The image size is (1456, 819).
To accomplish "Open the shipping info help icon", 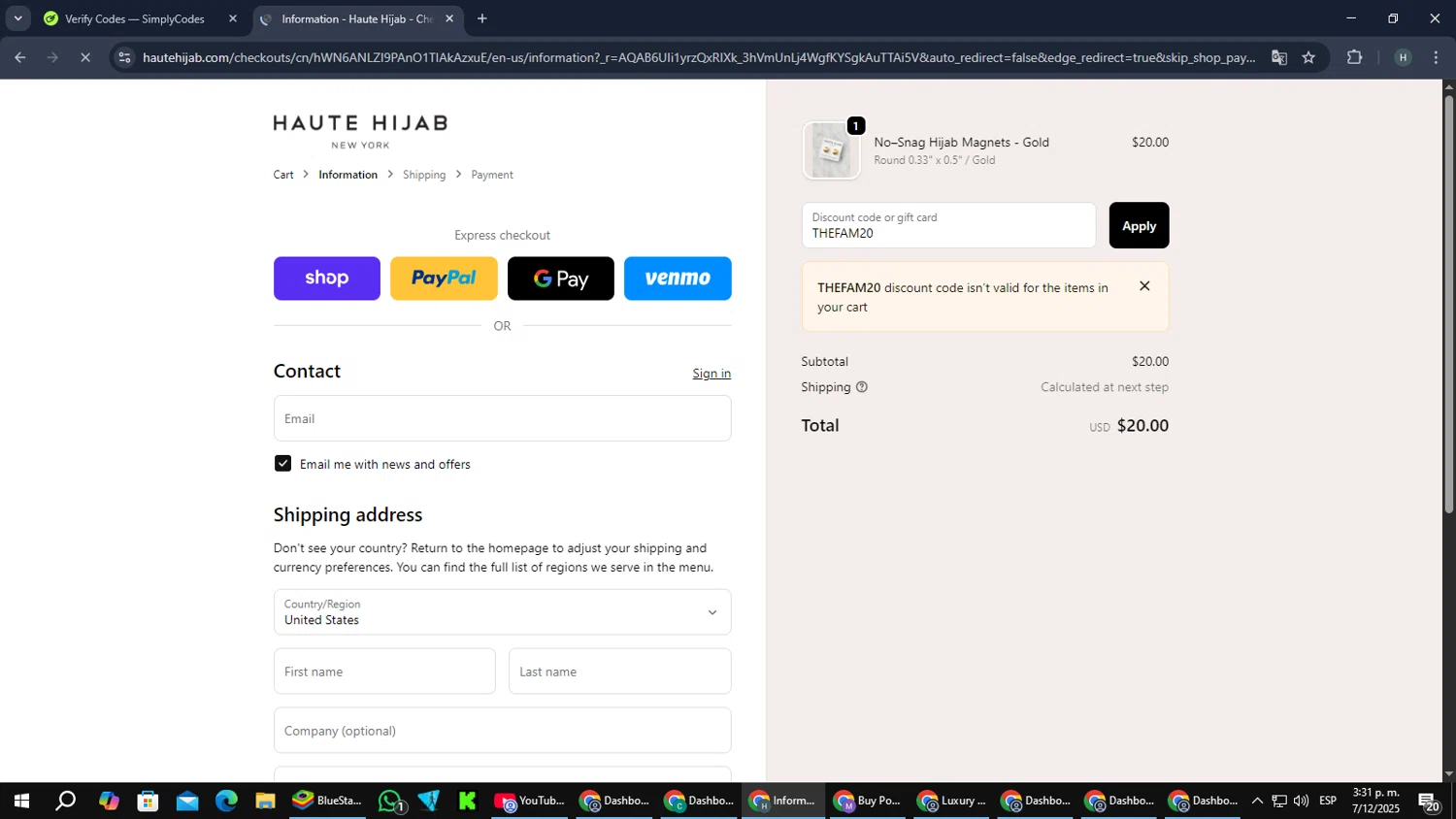I will click(x=862, y=387).
